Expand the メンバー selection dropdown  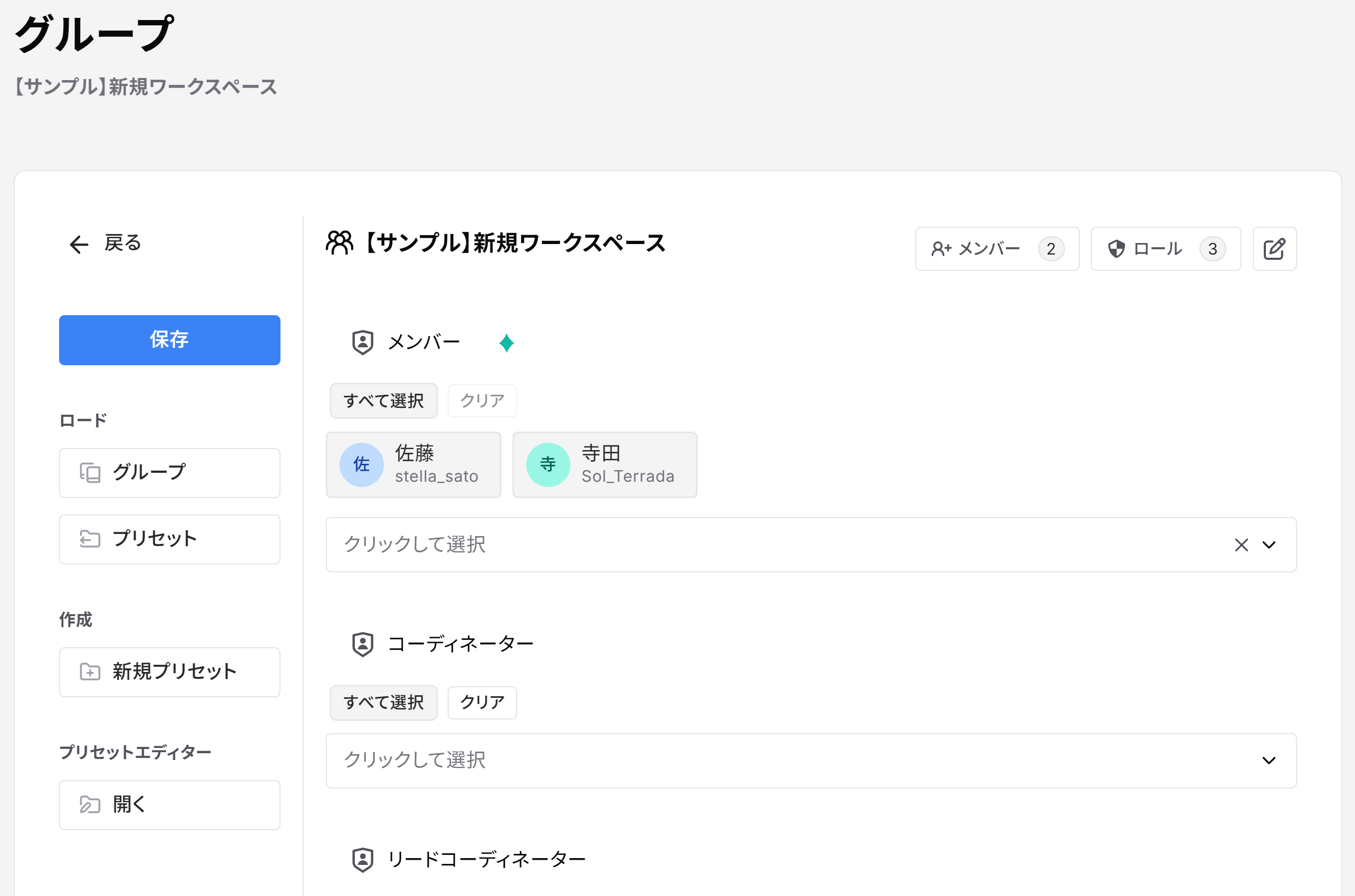point(1269,544)
